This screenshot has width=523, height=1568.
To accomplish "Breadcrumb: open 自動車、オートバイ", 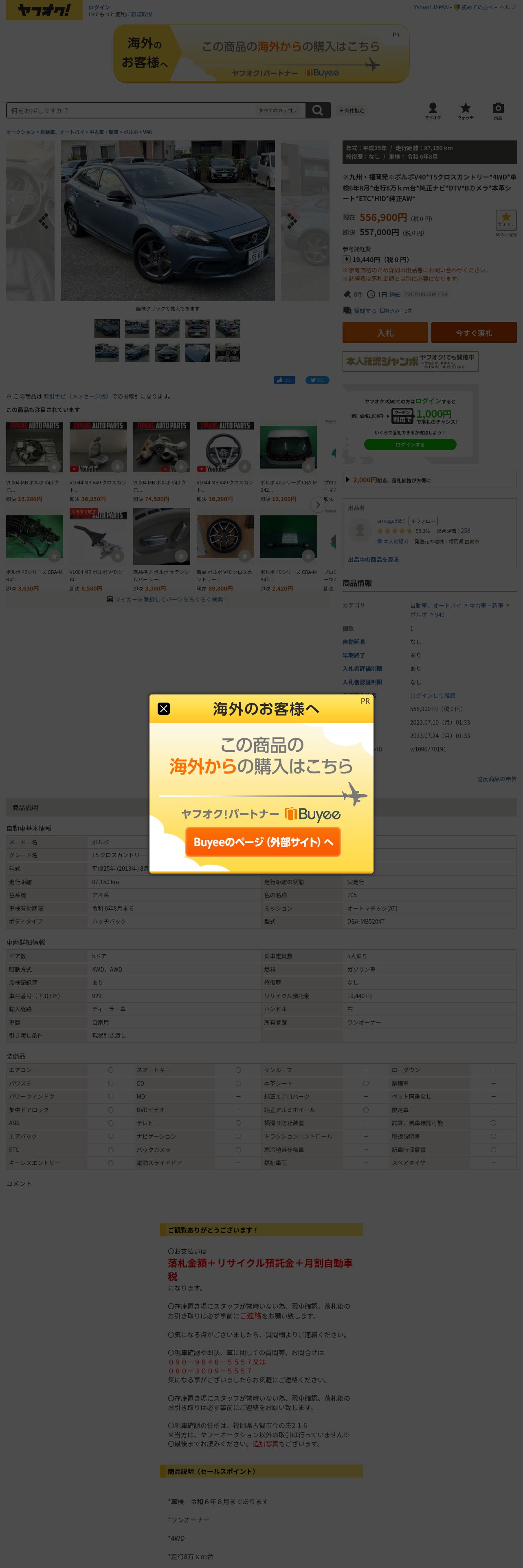I will click(x=62, y=132).
